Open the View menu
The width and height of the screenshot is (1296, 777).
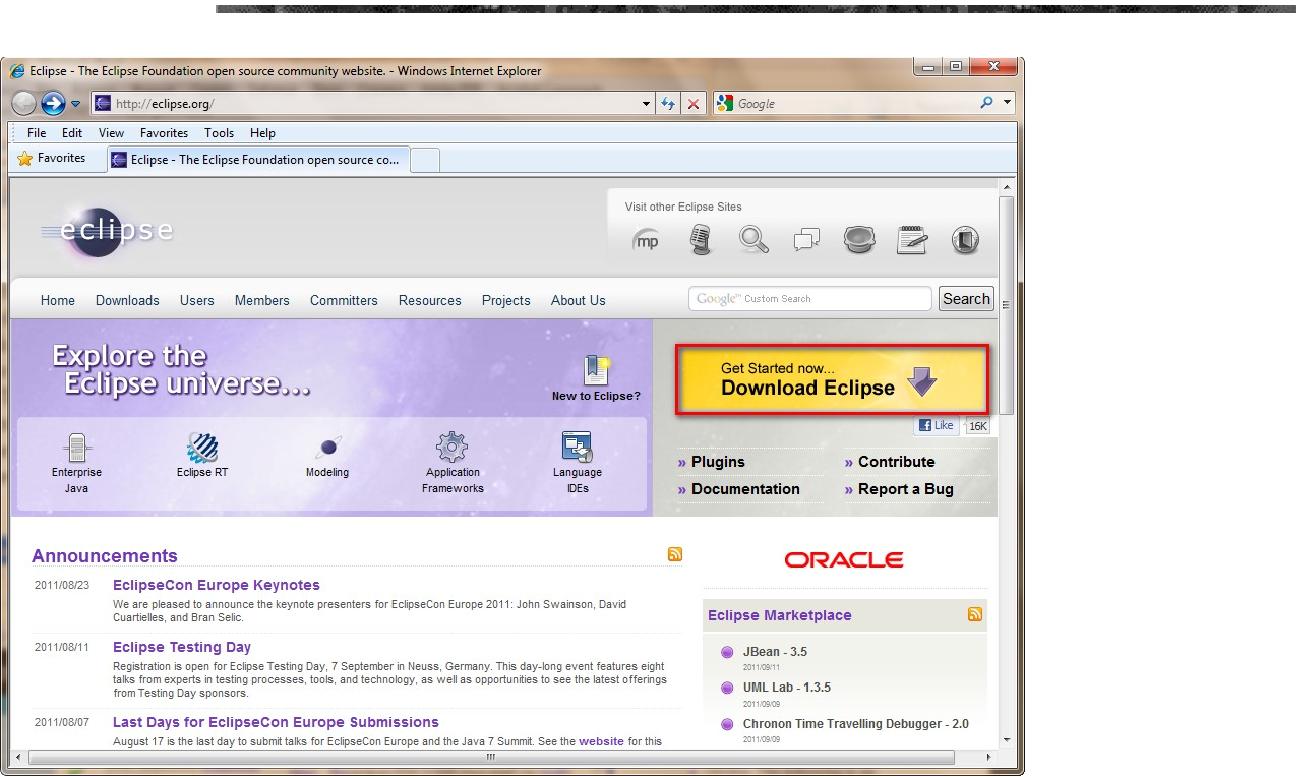pos(111,133)
